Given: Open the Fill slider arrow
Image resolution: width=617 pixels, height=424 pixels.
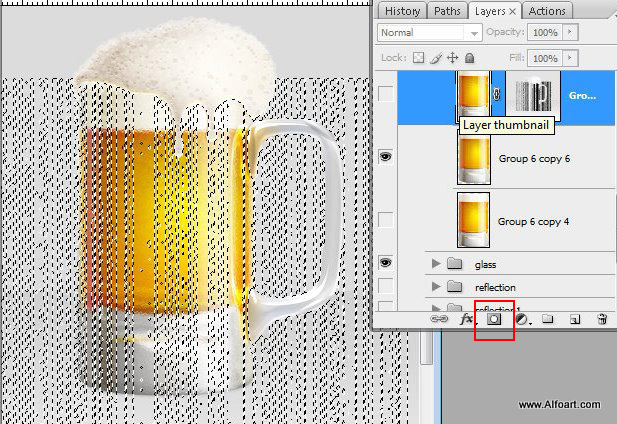Looking at the screenshot, I should [x=570, y=58].
